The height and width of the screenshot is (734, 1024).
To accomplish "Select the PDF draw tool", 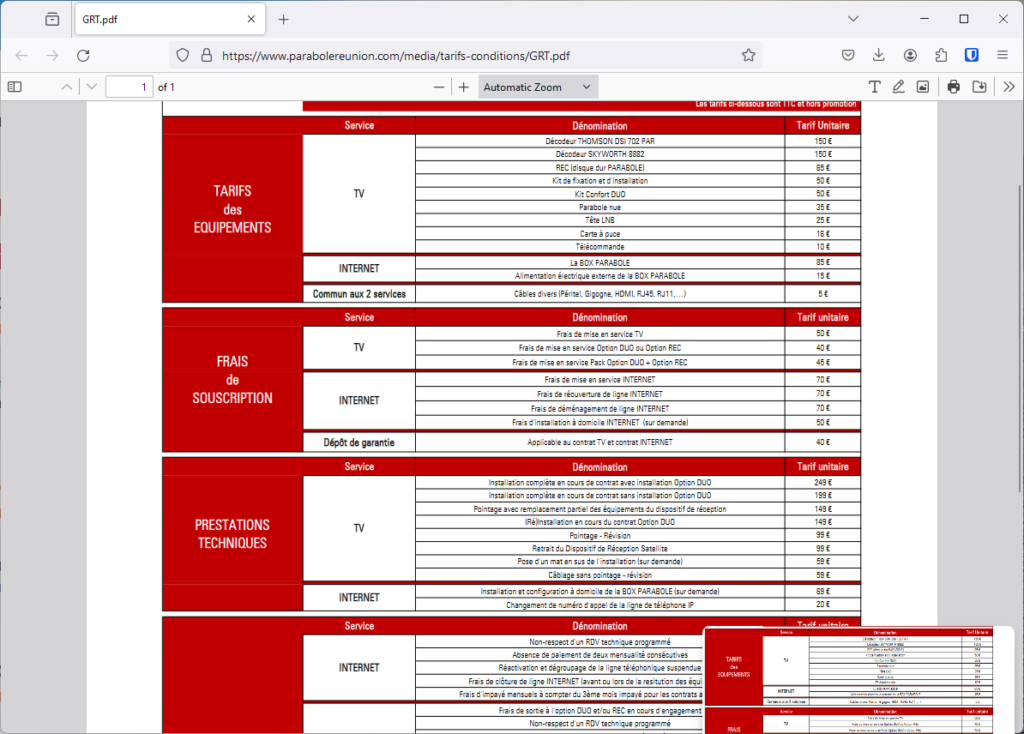I will pos(899,87).
